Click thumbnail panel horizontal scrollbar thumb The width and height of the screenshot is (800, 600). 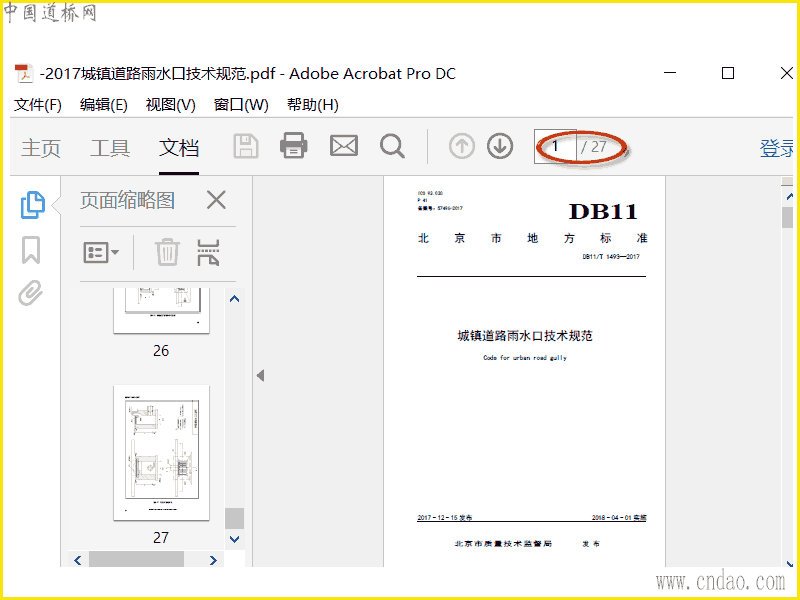(136, 559)
